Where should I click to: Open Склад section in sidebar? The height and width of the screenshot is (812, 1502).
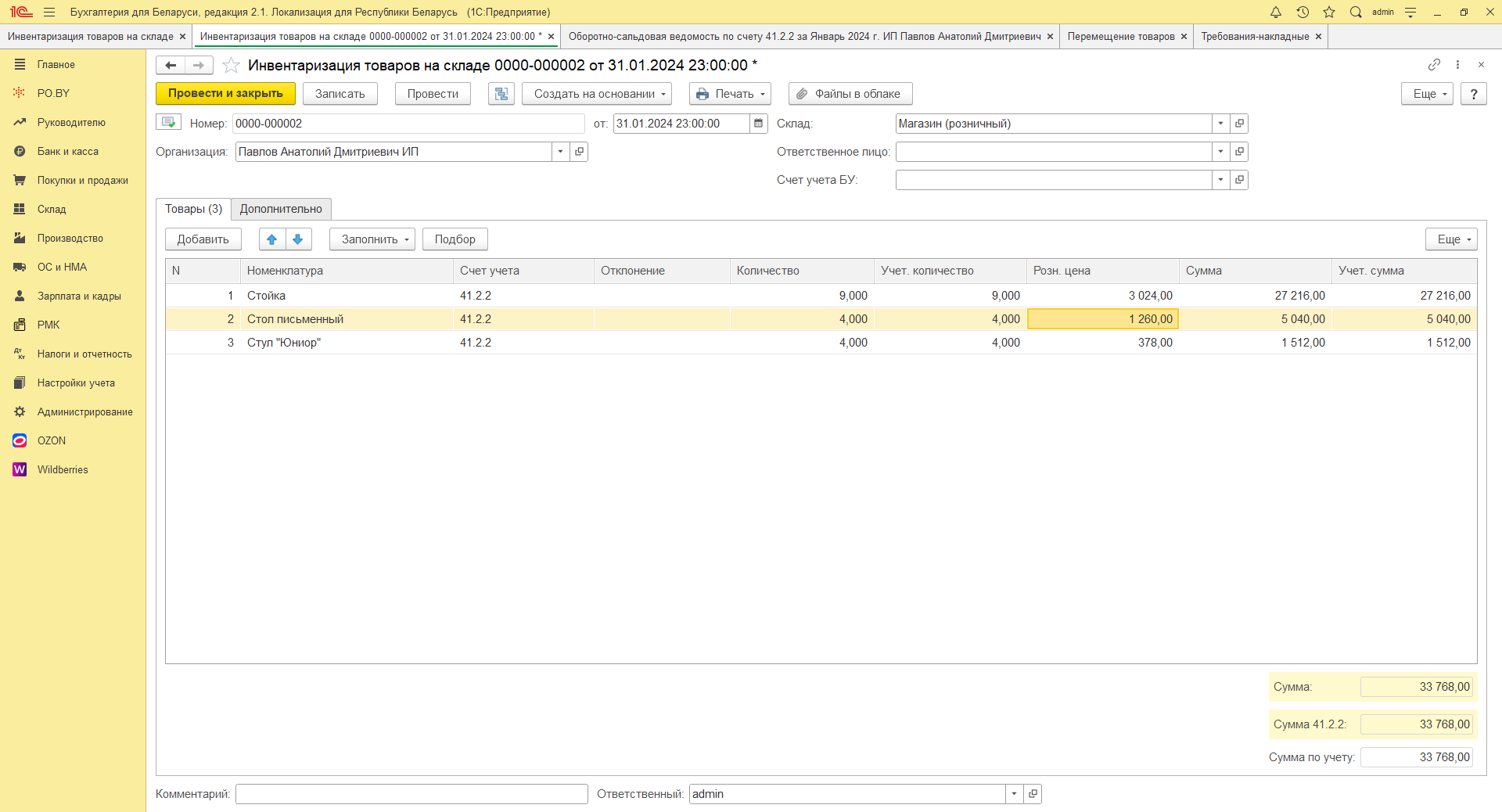click(x=52, y=210)
